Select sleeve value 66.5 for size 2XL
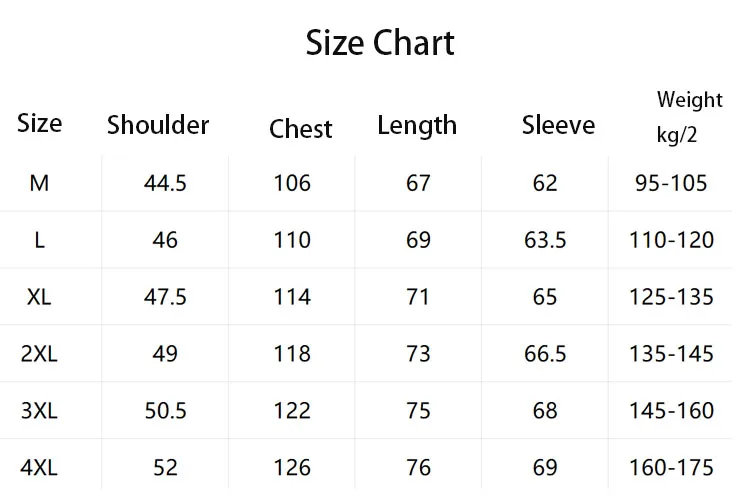This screenshot has height=500, width=750. pyautogui.click(x=545, y=354)
